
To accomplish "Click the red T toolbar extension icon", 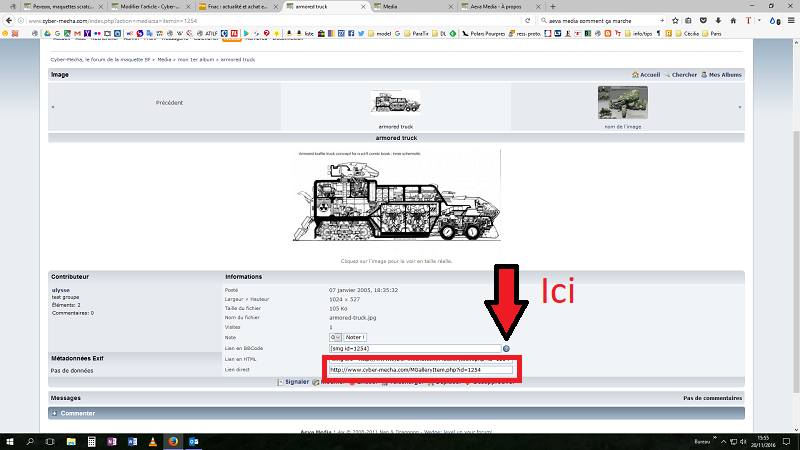I will point(748,20).
